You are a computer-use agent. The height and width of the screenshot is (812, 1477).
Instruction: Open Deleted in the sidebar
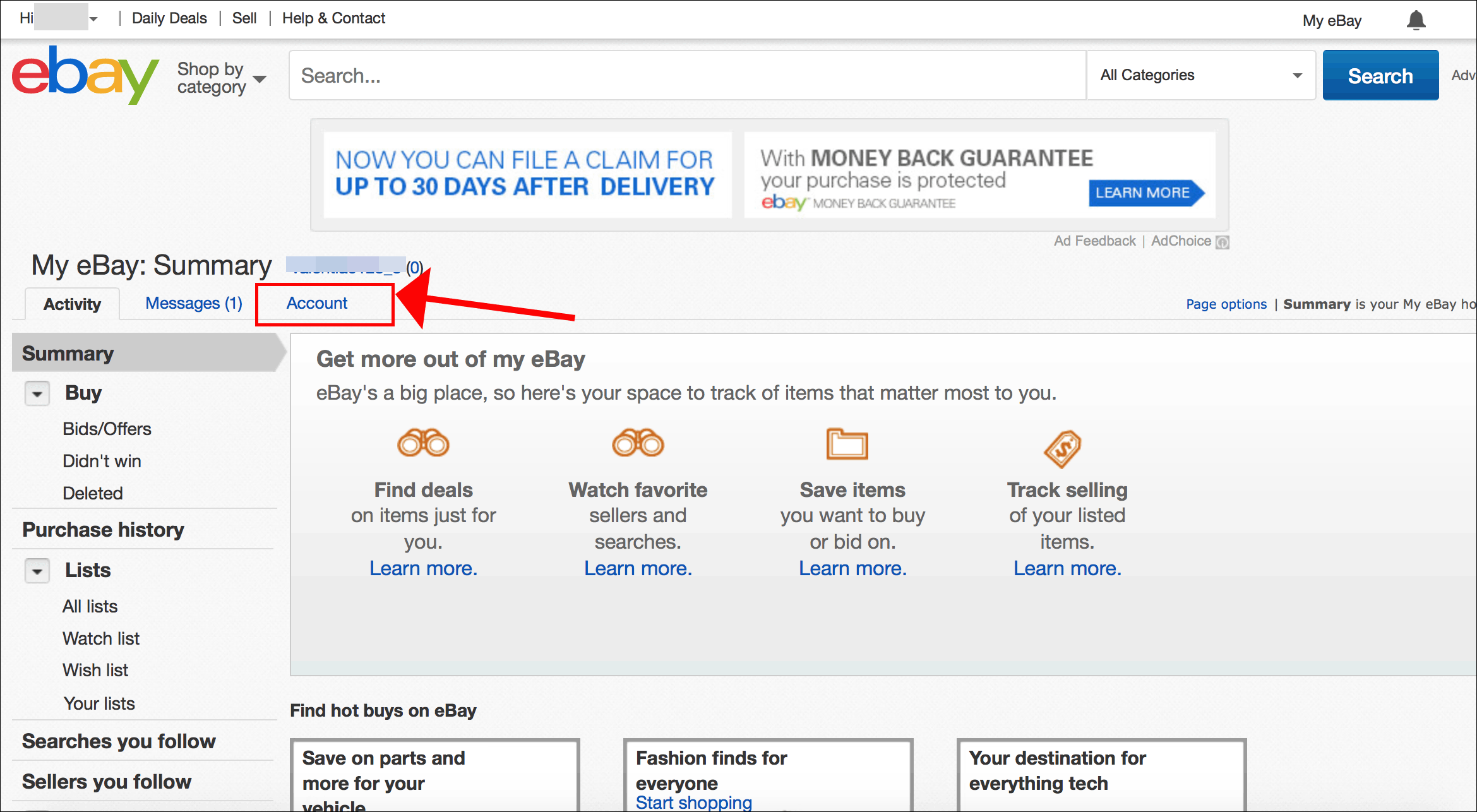92,493
